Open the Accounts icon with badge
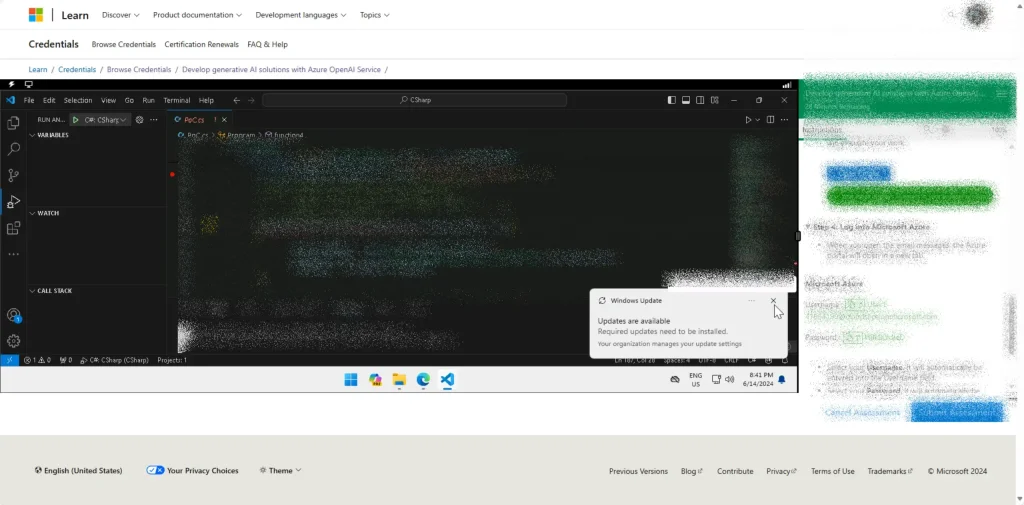 coord(13,315)
